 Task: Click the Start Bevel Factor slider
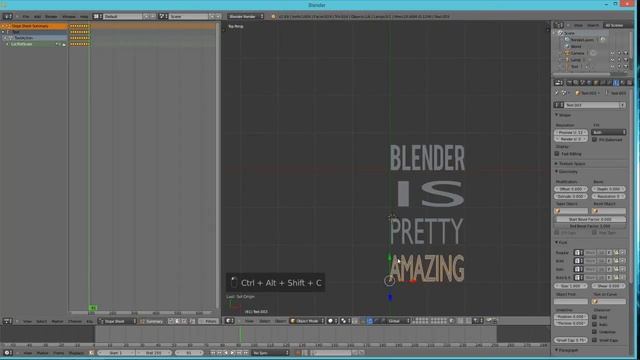[x=590, y=220]
